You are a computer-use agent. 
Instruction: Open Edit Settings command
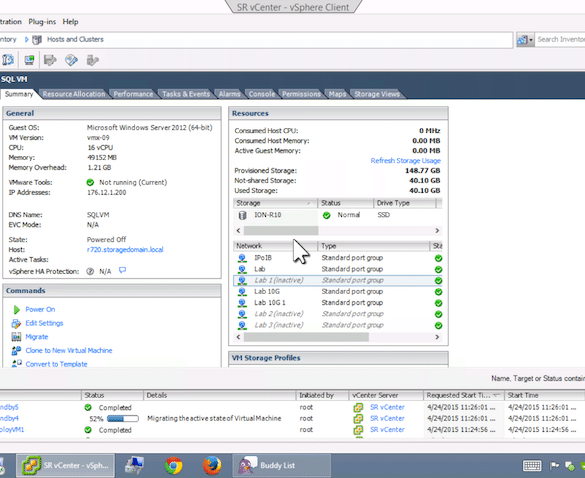[x=44, y=323]
